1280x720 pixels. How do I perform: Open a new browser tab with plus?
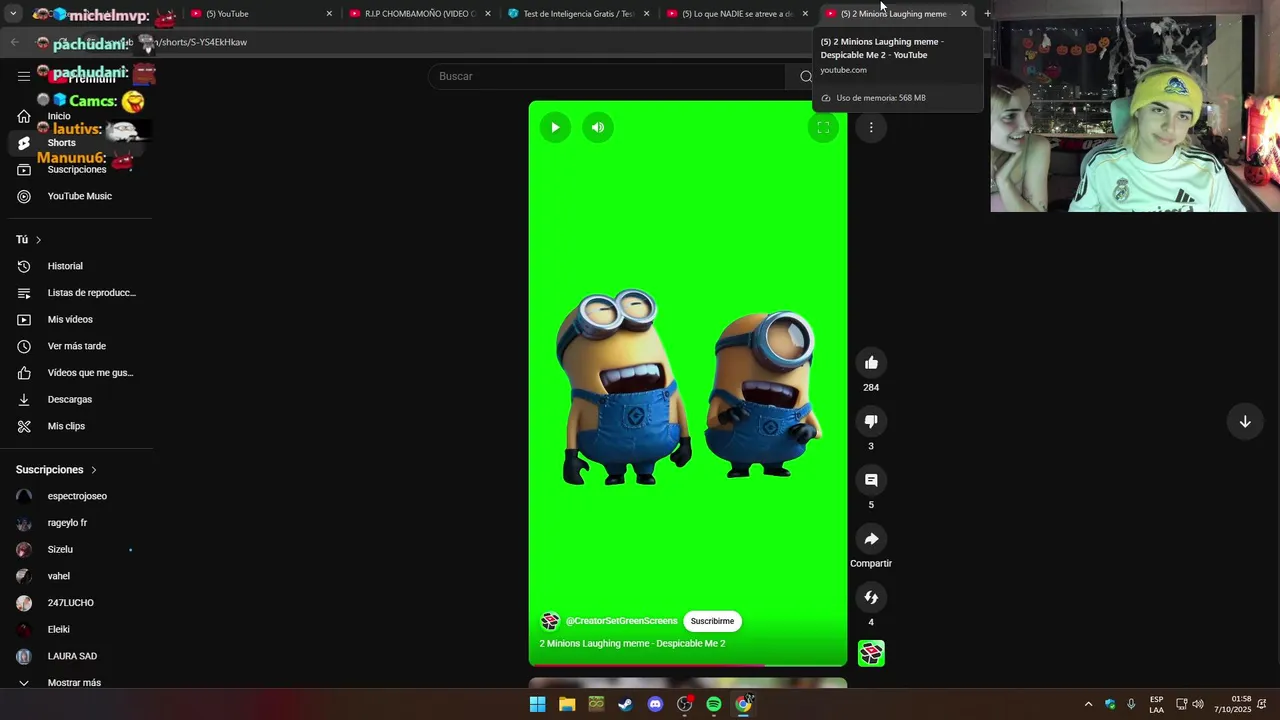coord(987,14)
